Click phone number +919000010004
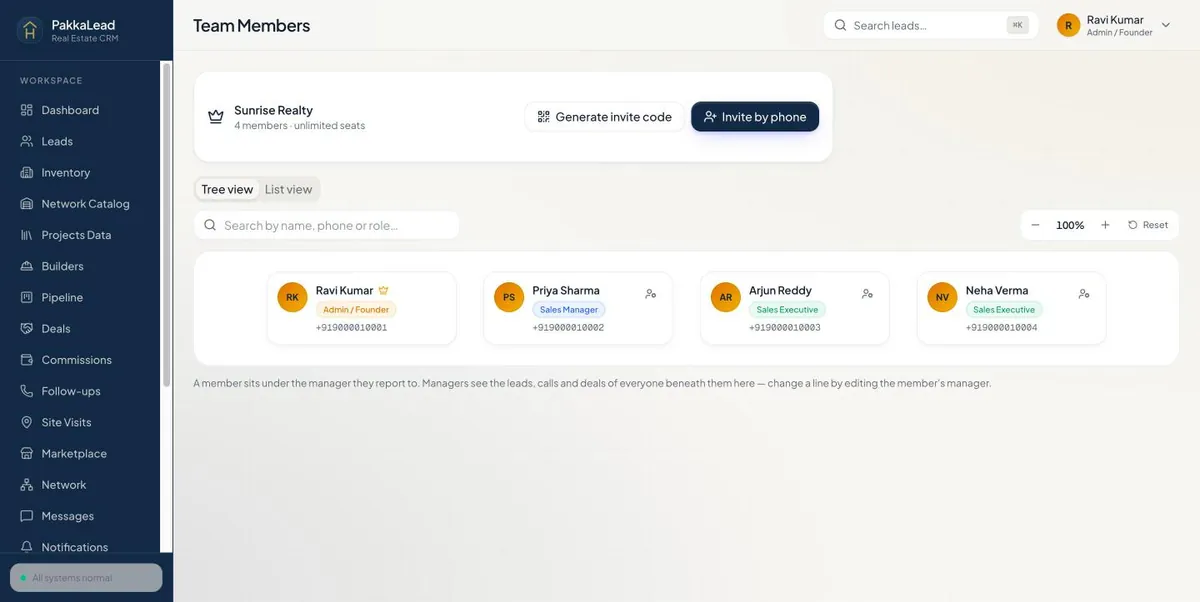This screenshot has height=602, width=1200. point(1002,327)
